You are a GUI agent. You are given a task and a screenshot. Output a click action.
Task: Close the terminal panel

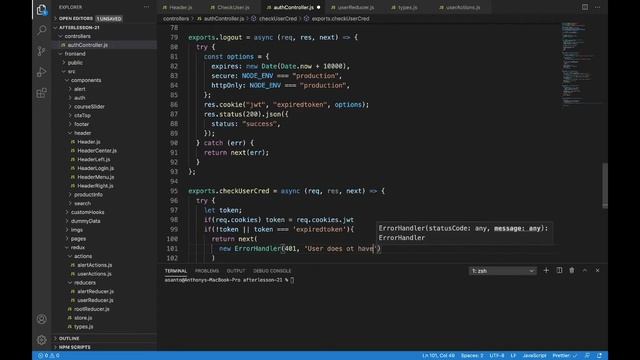click(x=598, y=271)
